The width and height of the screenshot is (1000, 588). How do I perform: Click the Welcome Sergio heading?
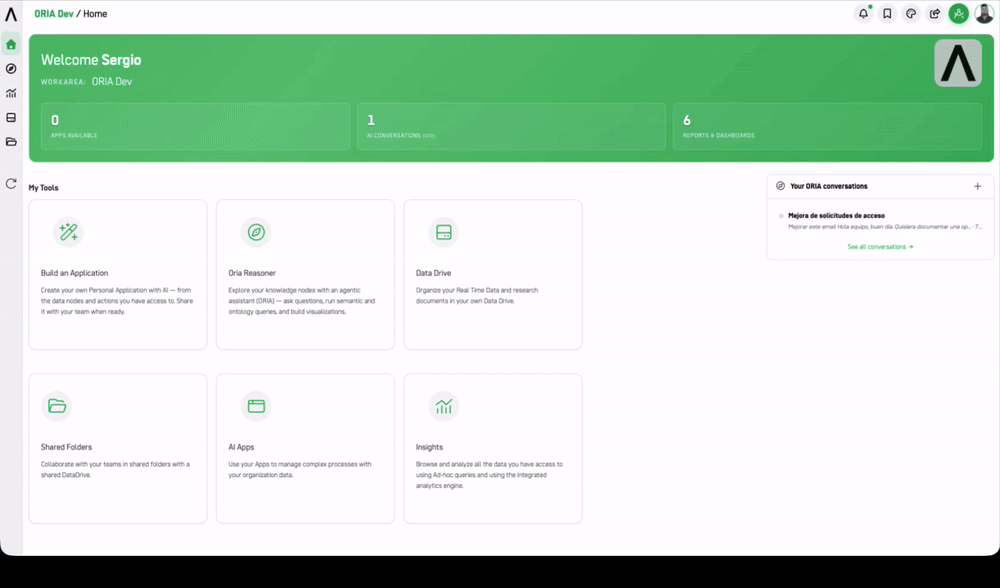pos(91,60)
